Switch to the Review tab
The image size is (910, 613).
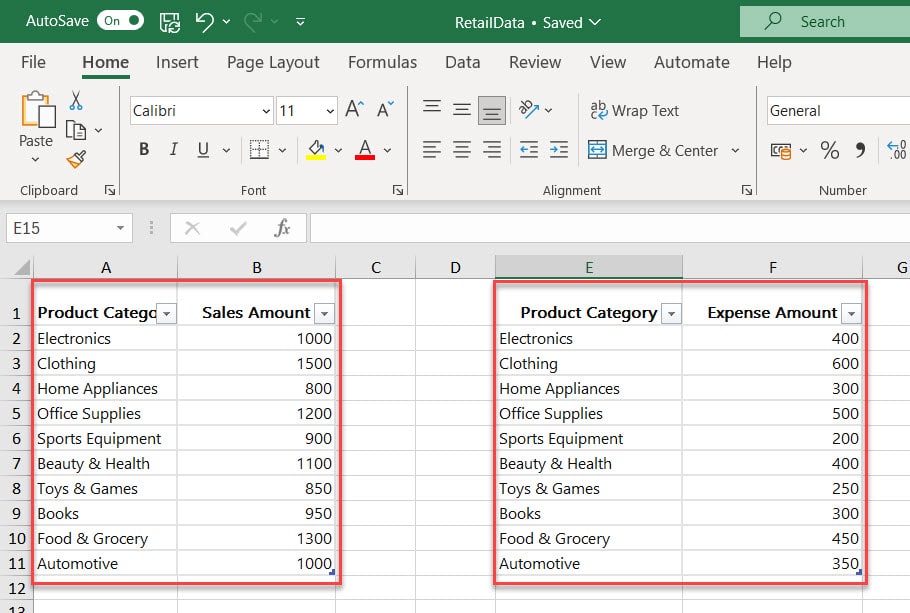coord(535,62)
